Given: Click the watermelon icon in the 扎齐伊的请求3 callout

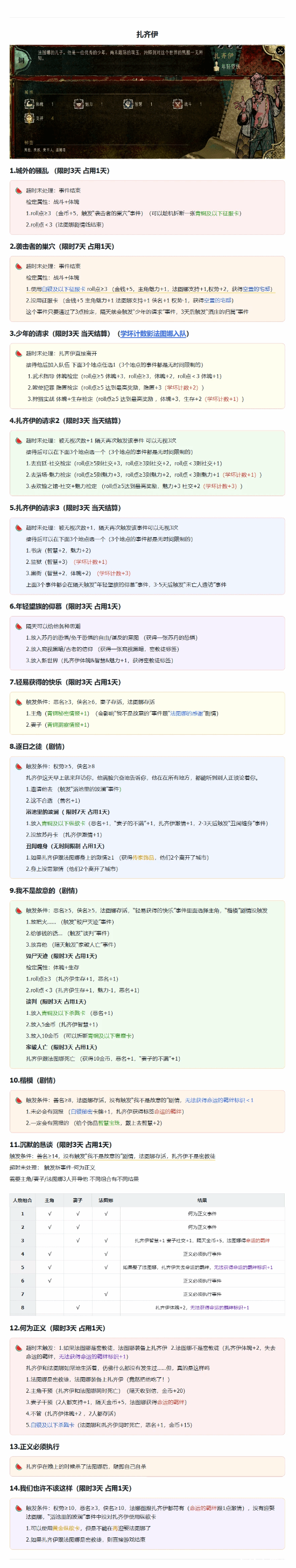Looking at the screenshot, I should click(x=19, y=527).
